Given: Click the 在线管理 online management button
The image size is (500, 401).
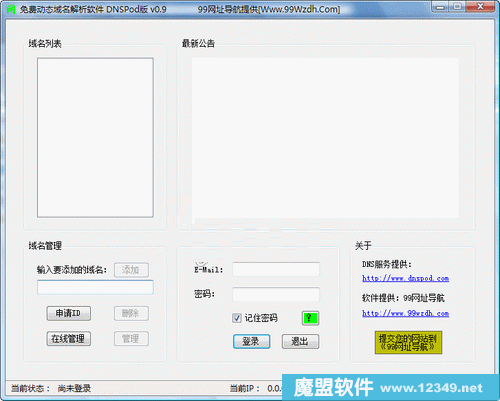Looking at the screenshot, I should (x=68, y=339).
